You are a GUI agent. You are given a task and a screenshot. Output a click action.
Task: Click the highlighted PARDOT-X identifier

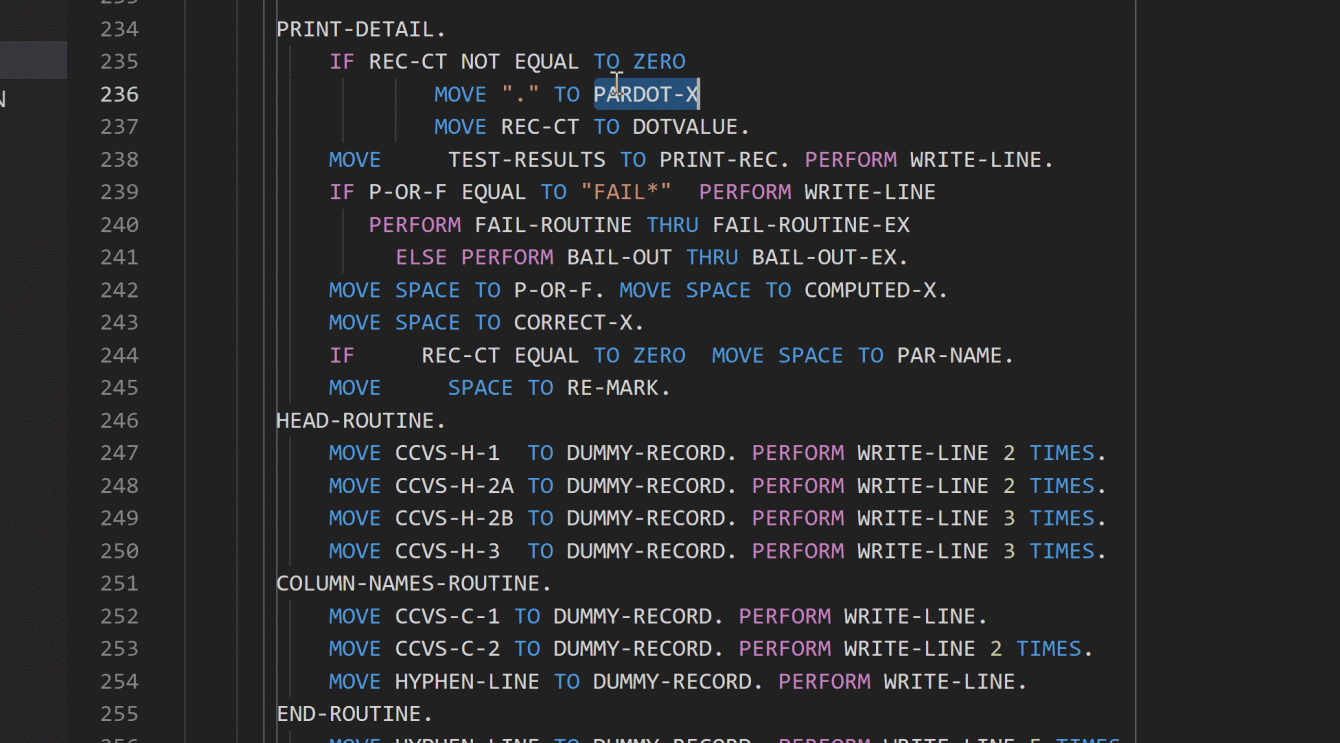click(646, 94)
